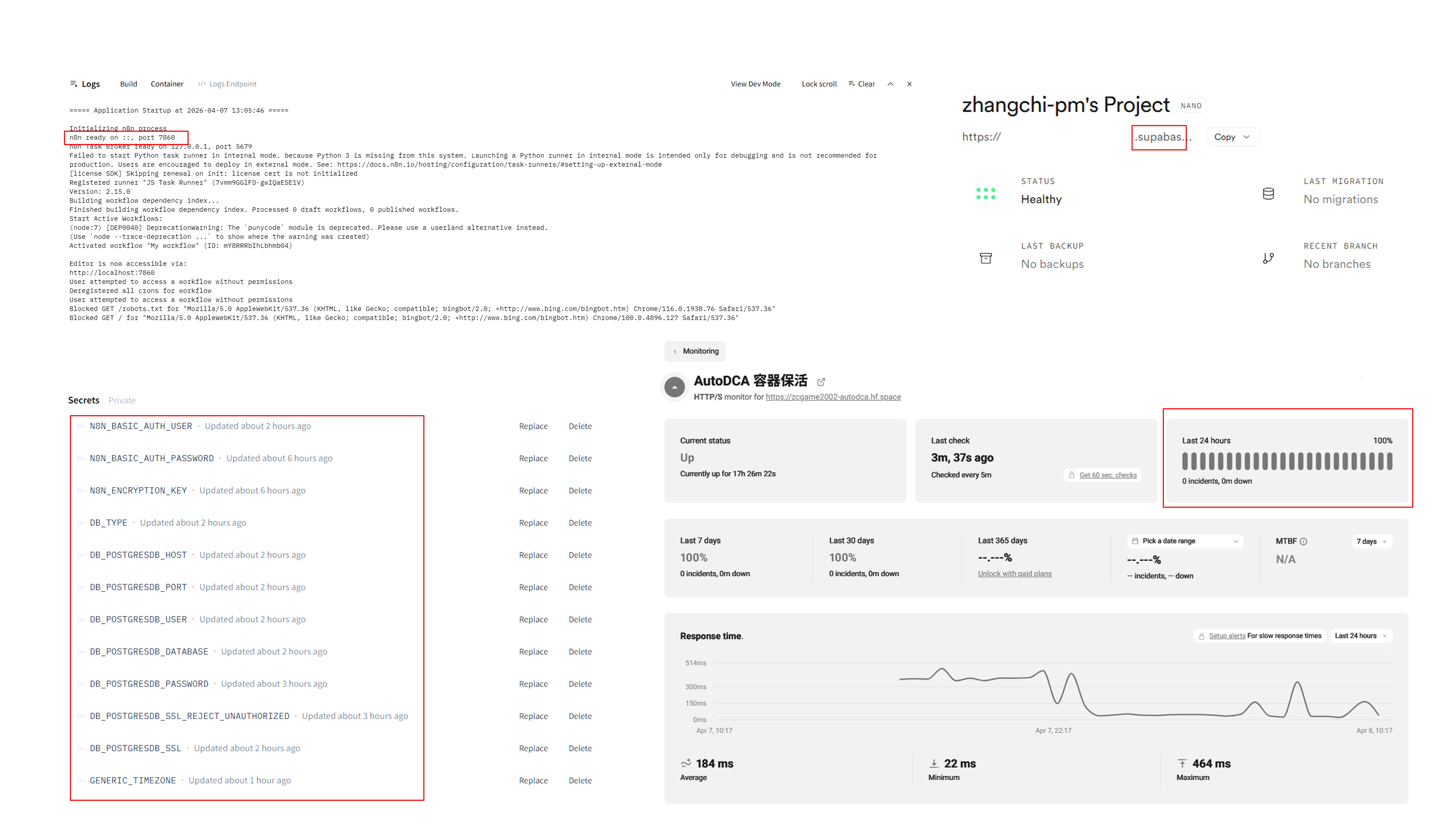Open the Pick a date range dropdown
The height and width of the screenshot is (840, 1441).
tap(1185, 541)
